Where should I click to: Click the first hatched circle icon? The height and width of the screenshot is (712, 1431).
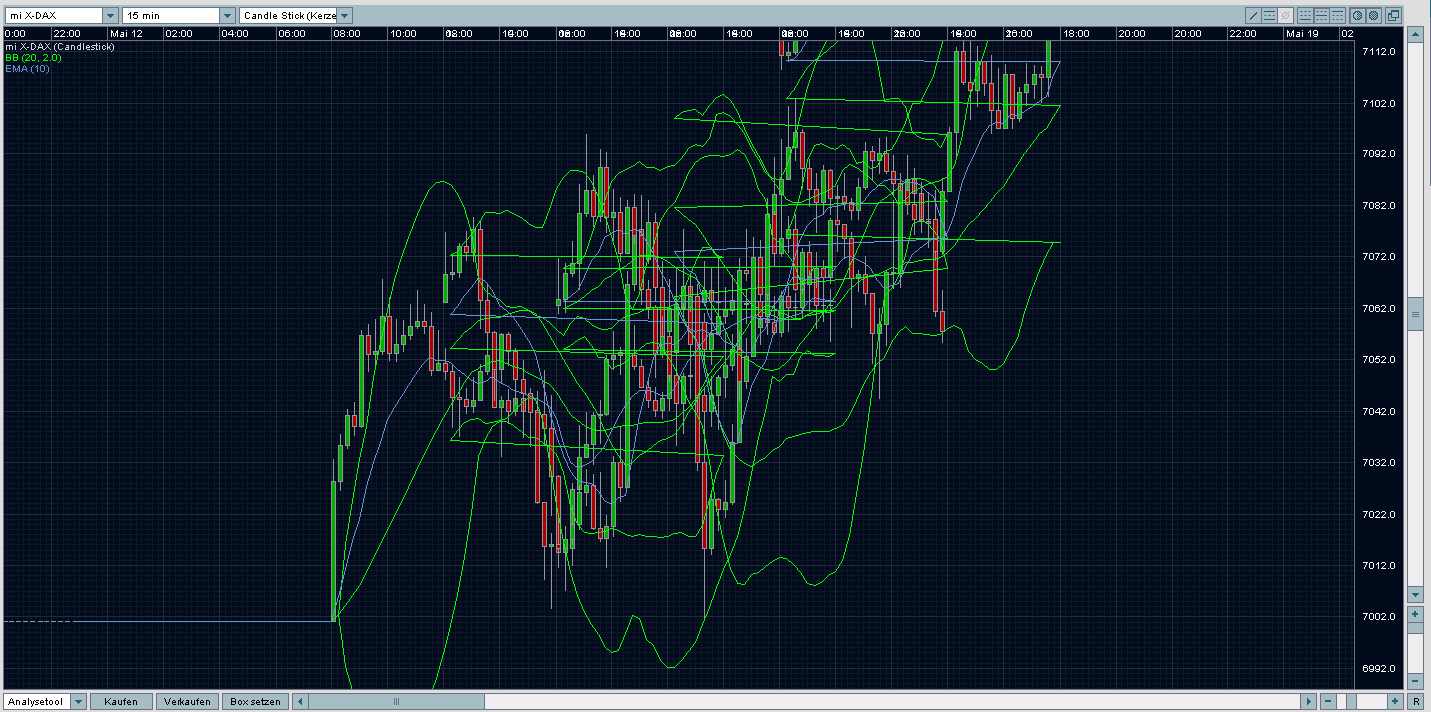tap(1357, 15)
